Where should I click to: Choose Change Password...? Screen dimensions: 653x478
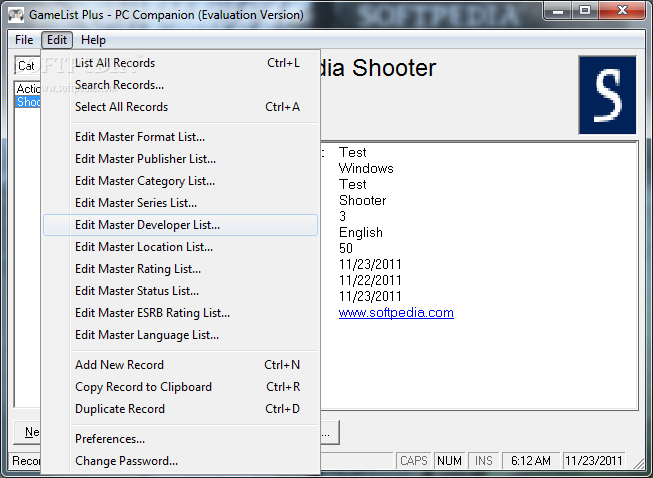click(x=181, y=461)
